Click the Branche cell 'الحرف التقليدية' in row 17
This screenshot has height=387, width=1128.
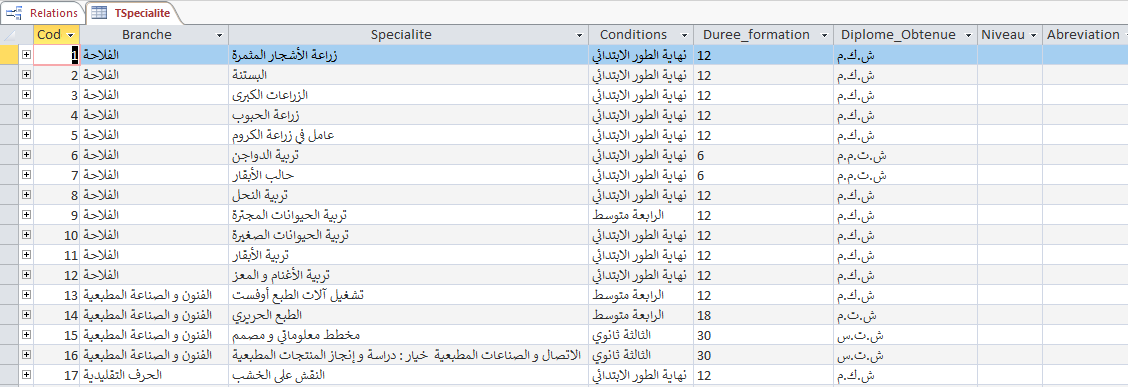coord(154,374)
